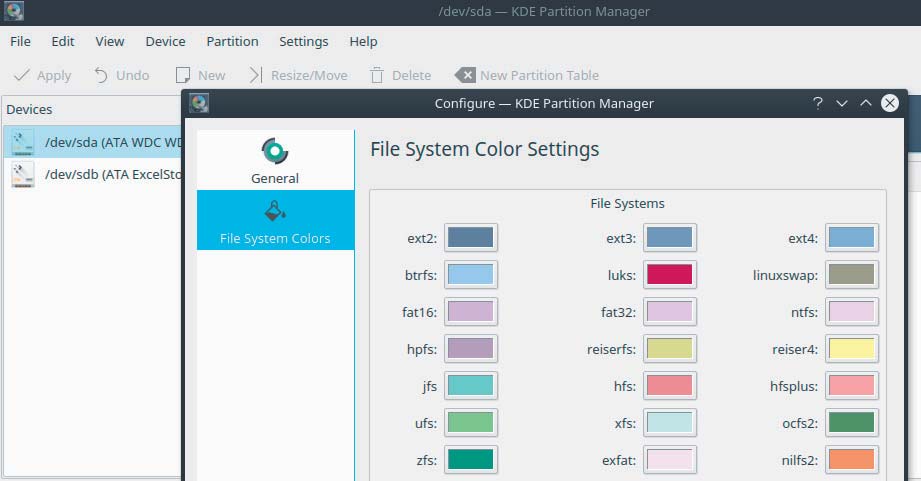Viewport: 921px width, 481px height.
Task: Click the reiserfs: label text
Action: click(611, 349)
